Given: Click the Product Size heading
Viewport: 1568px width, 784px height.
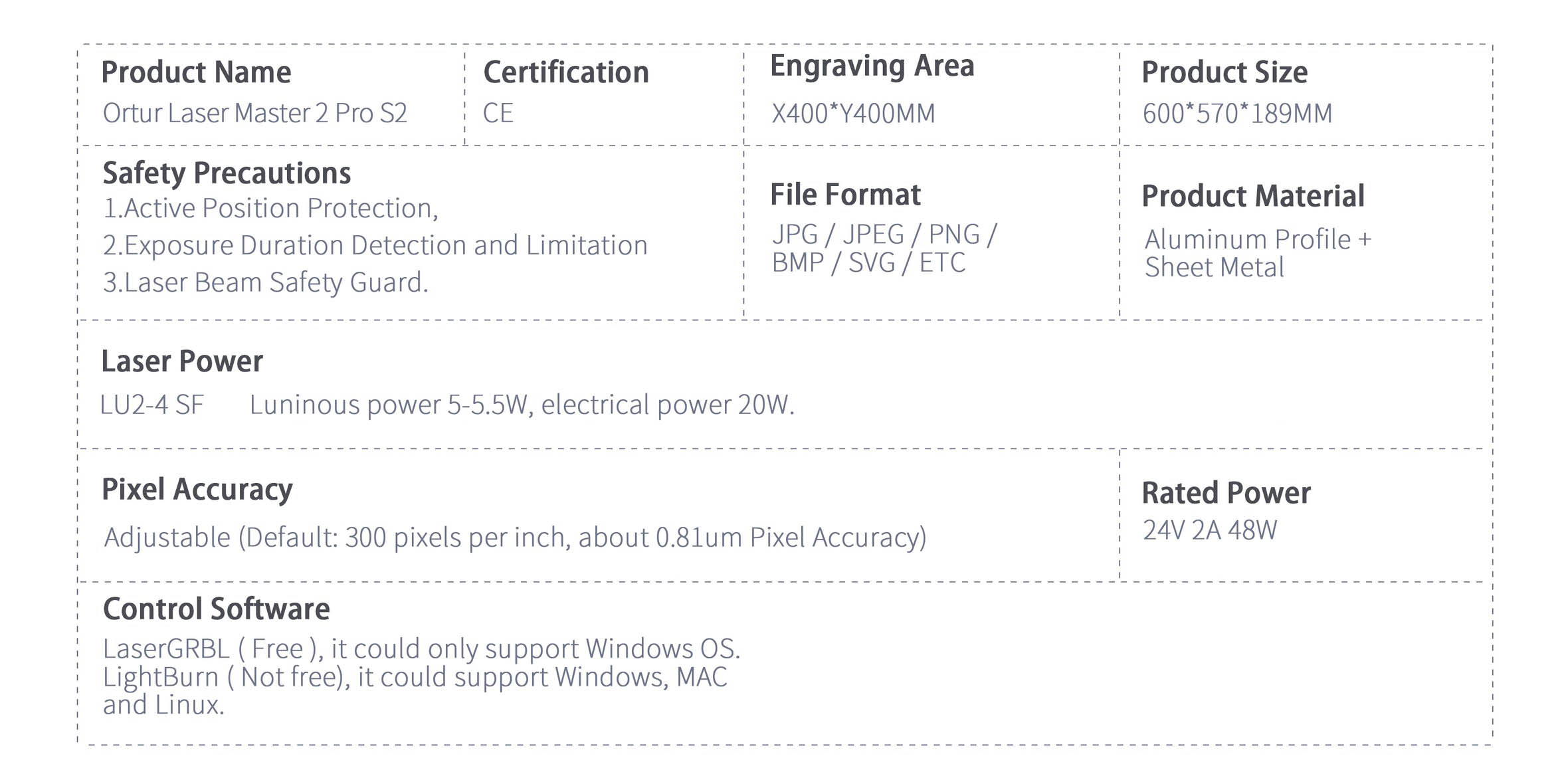Looking at the screenshot, I should (x=1225, y=72).
